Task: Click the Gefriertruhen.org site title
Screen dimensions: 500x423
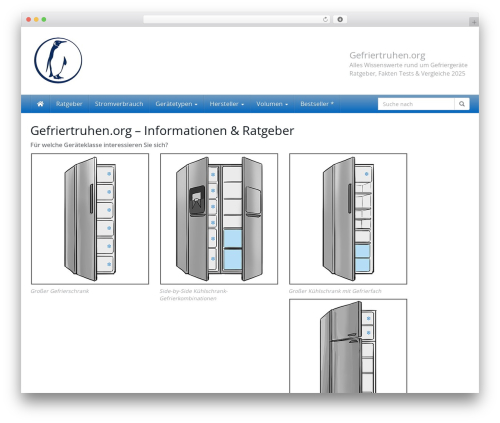Action: tap(387, 55)
